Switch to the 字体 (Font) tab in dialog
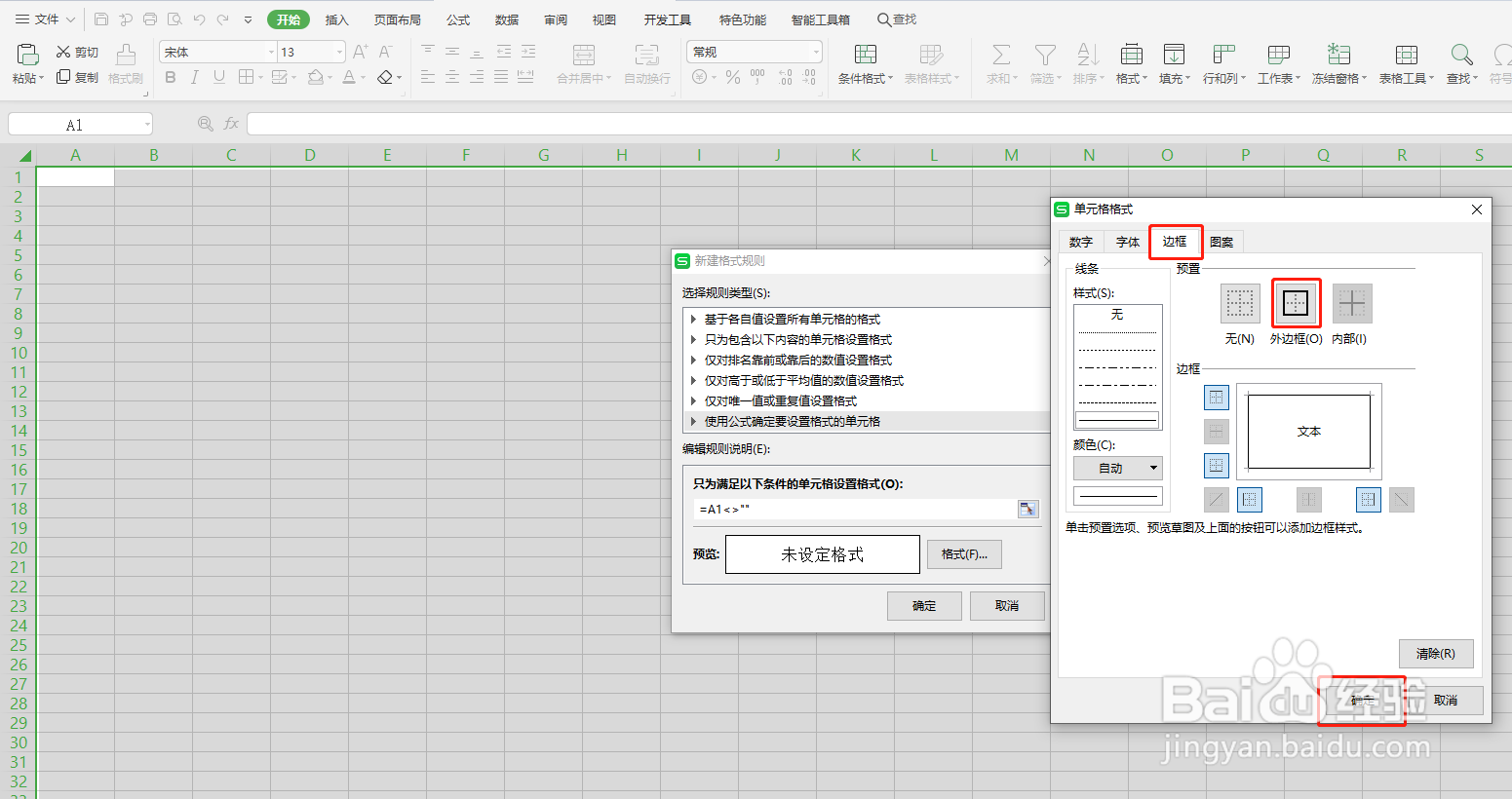 (x=1128, y=242)
